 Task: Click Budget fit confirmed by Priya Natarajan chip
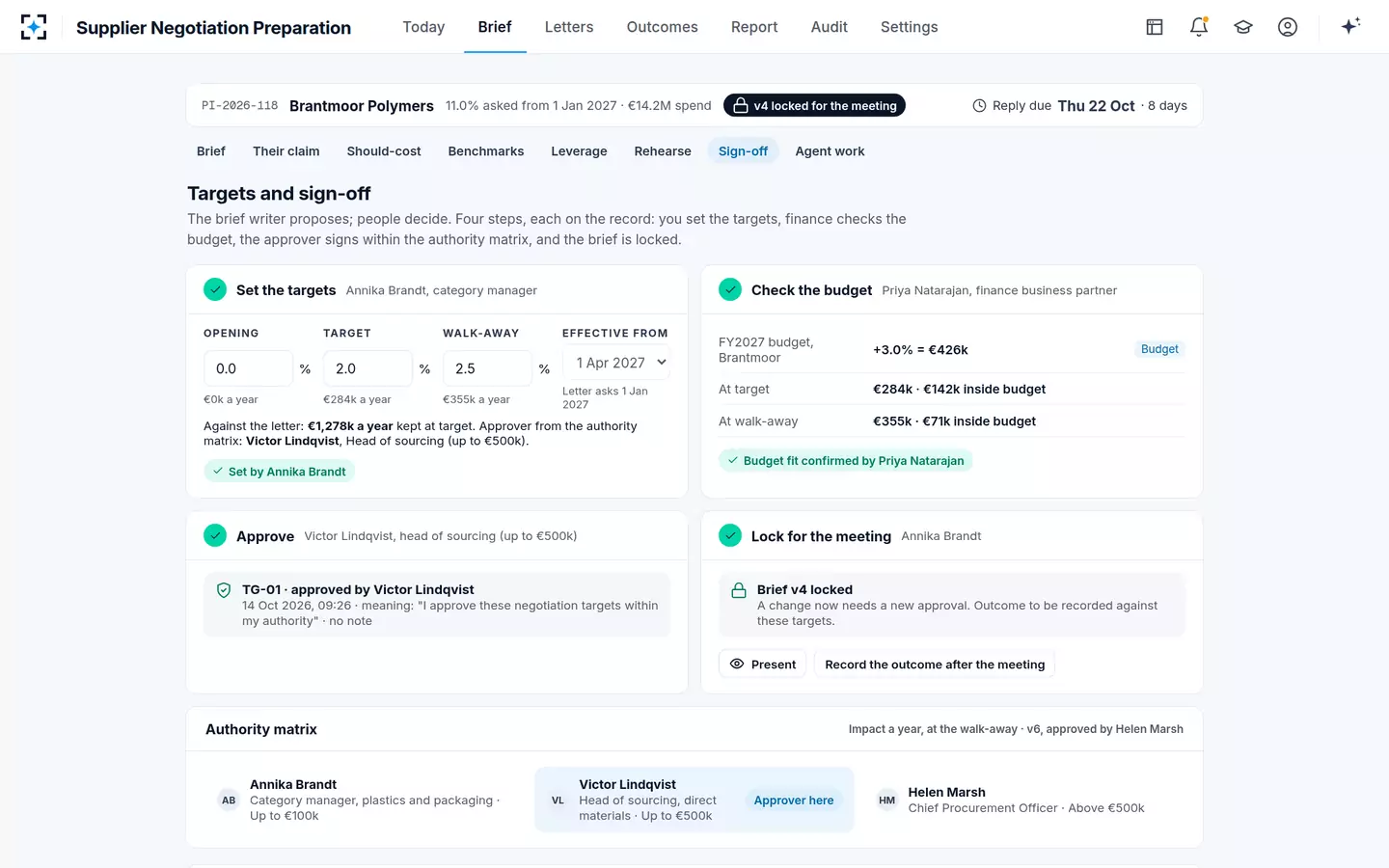pyautogui.click(x=845, y=461)
